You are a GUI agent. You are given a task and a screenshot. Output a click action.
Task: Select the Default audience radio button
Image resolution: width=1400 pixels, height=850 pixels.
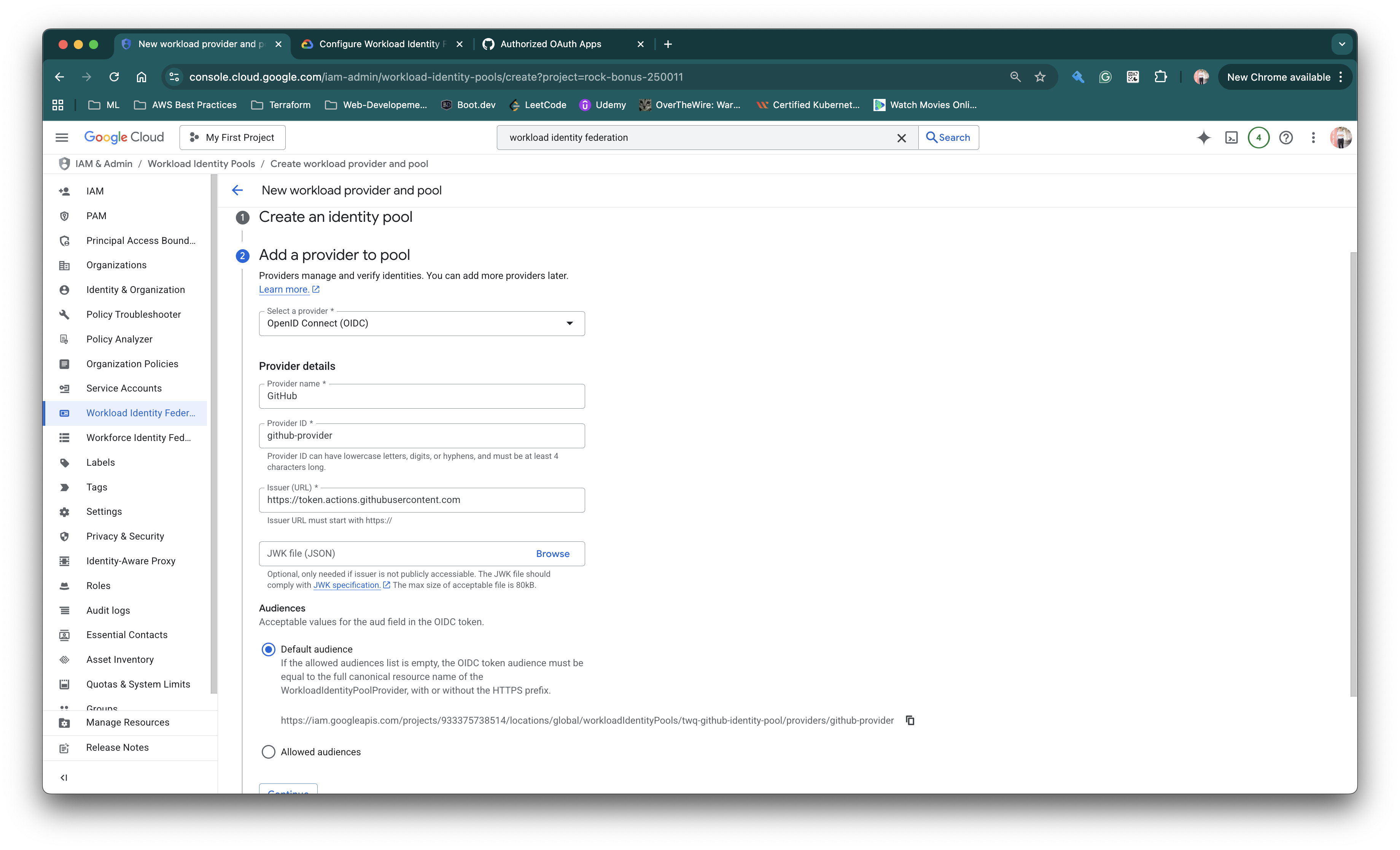(x=268, y=649)
